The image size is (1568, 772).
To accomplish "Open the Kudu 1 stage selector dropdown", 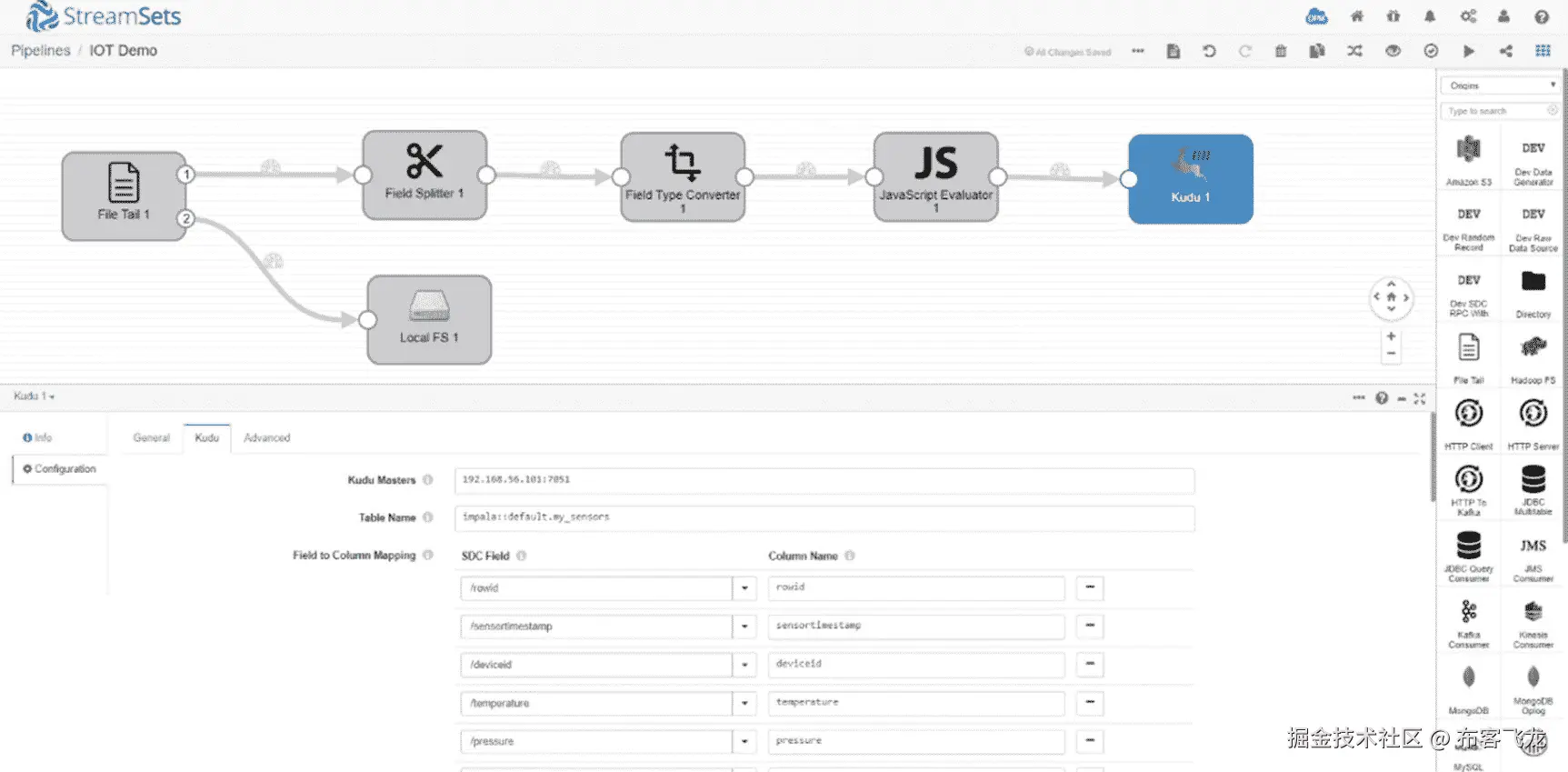I will pyautogui.click(x=35, y=396).
